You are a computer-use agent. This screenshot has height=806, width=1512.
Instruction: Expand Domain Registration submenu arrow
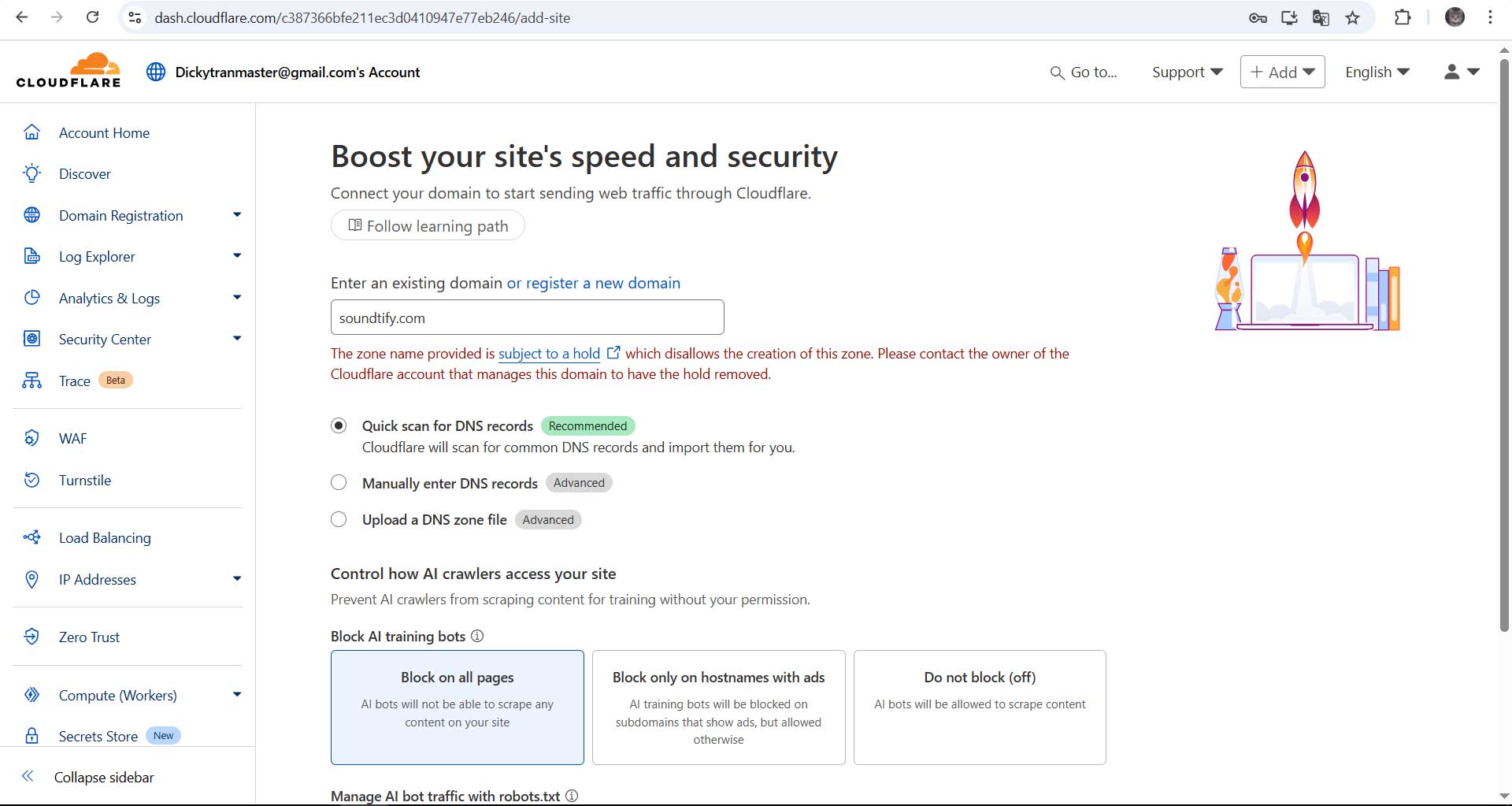237,214
